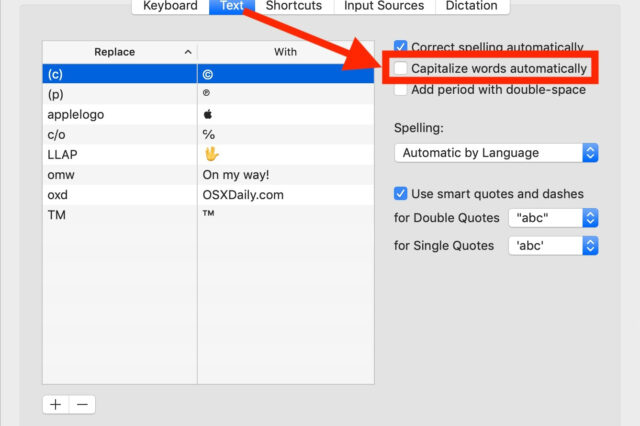
Task: Switch to the Dictation tab
Action: click(472, 7)
